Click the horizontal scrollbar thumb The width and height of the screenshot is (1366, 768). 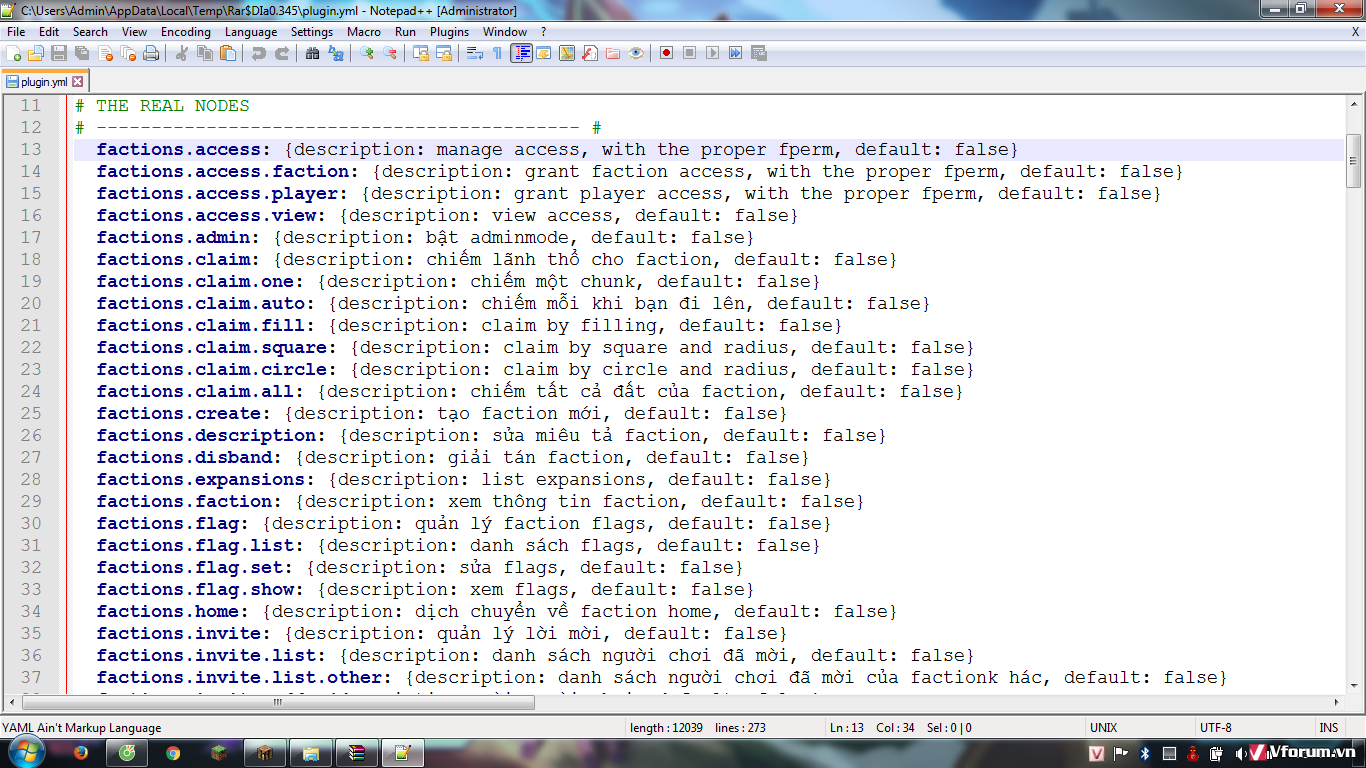click(276, 703)
